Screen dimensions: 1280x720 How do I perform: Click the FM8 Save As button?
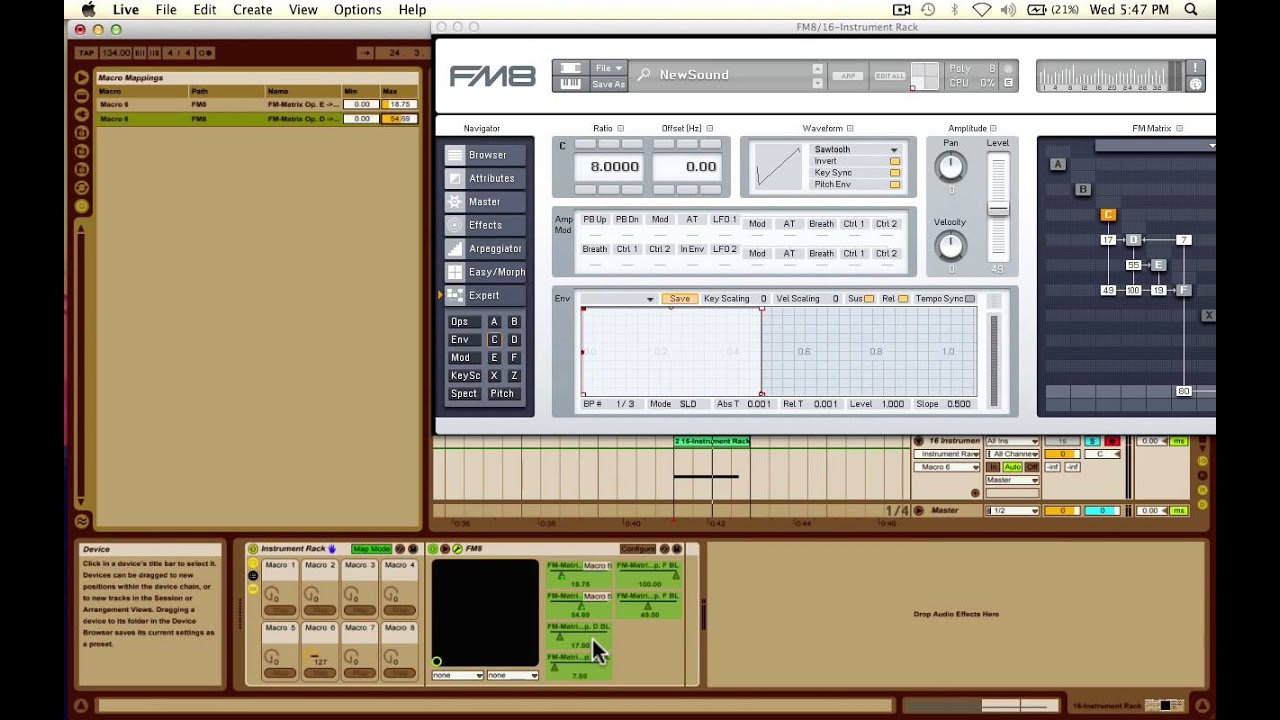(608, 84)
